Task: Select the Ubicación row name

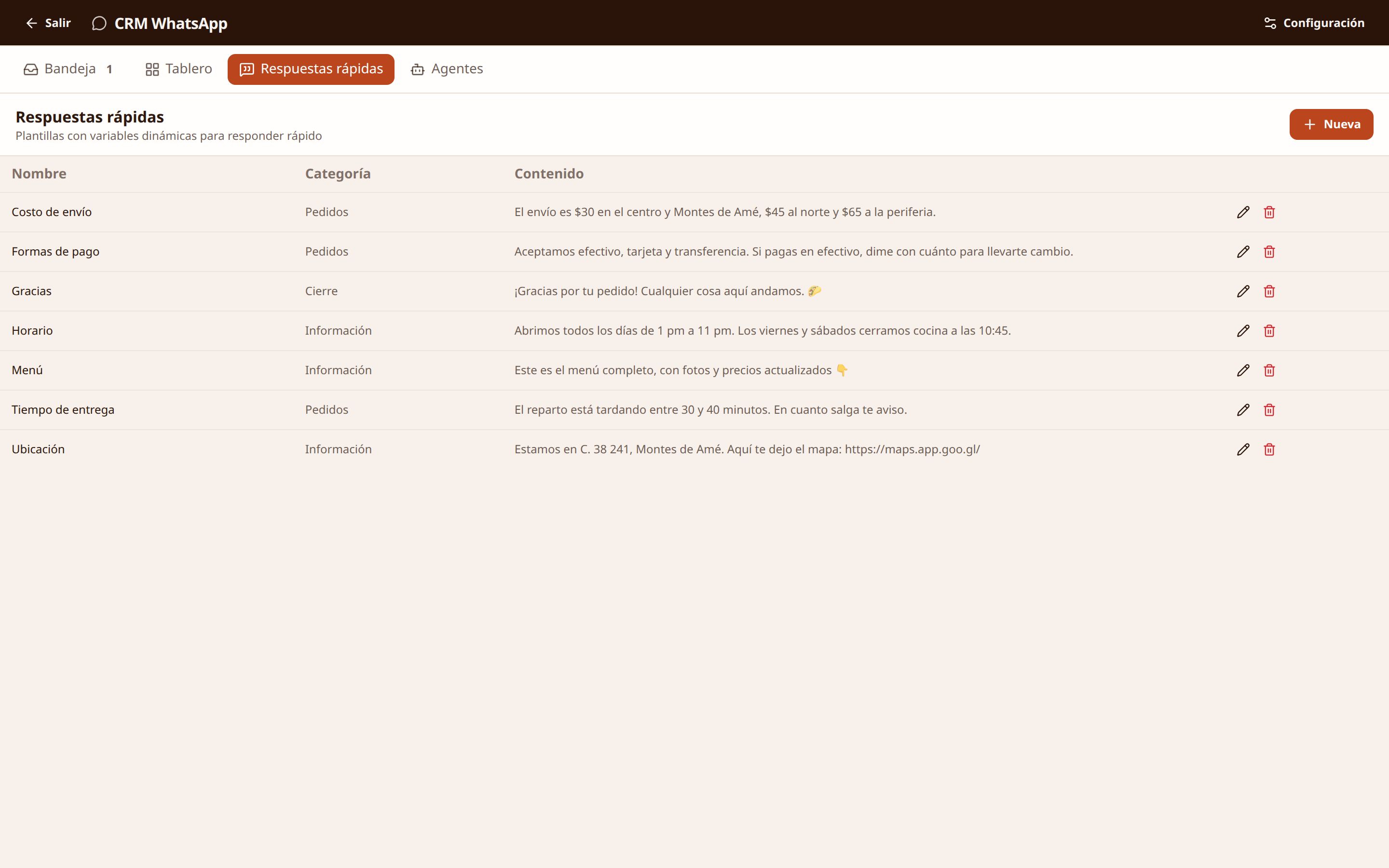Action: [38, 449]
